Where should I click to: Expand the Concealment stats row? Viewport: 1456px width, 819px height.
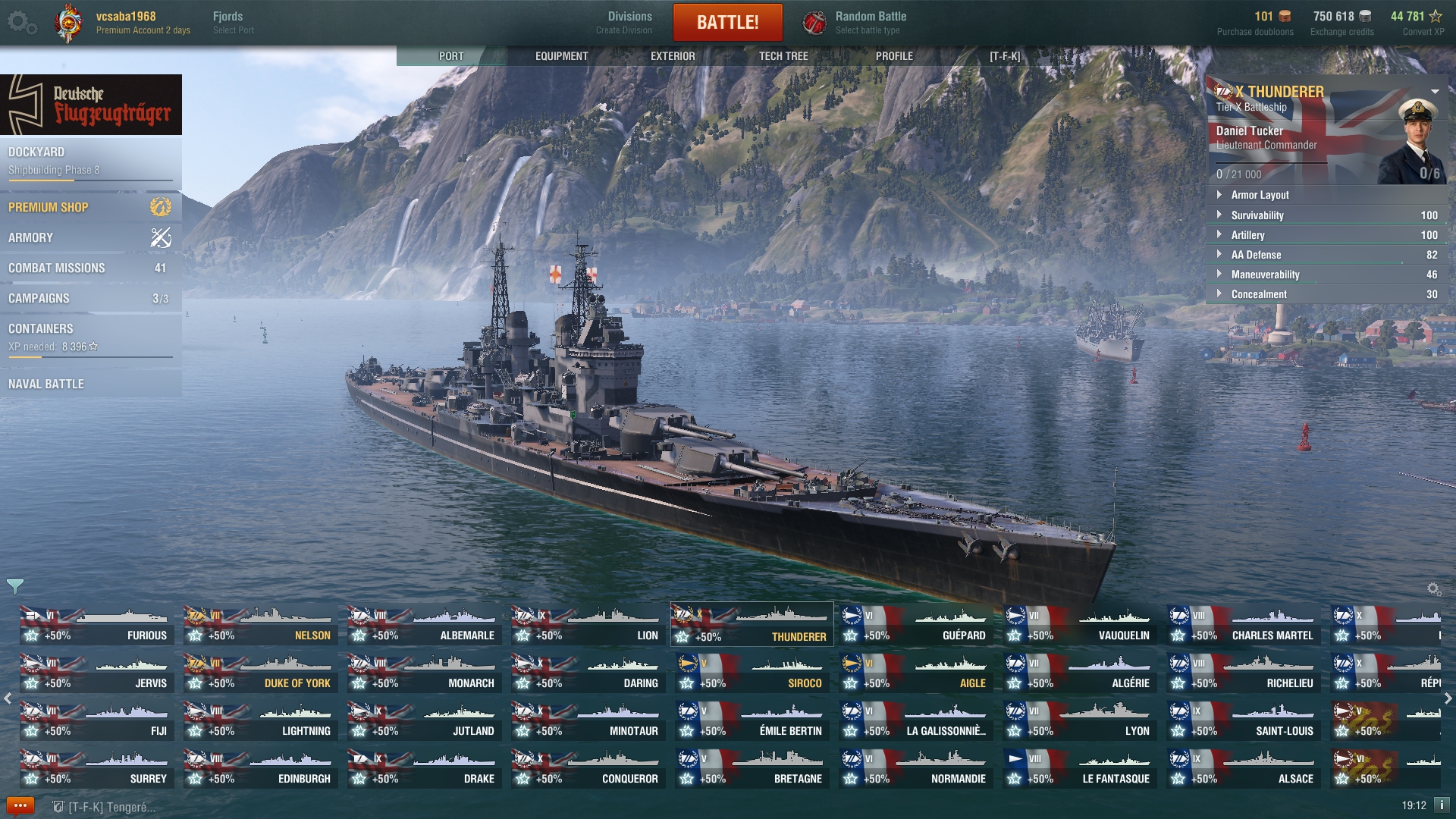coord(1327,294)
